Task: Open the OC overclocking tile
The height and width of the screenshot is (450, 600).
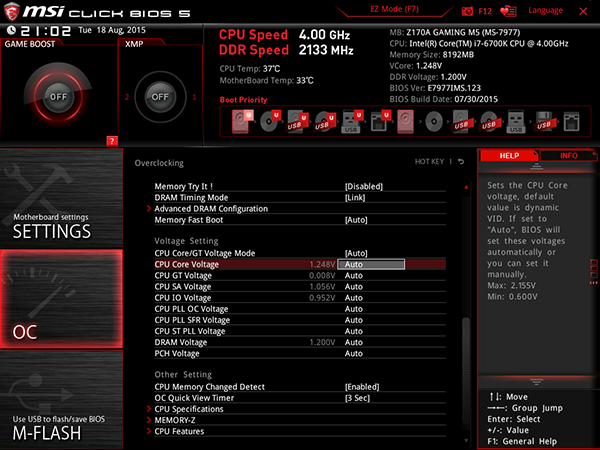Action: pyautogui.click(x=61, y=299)
